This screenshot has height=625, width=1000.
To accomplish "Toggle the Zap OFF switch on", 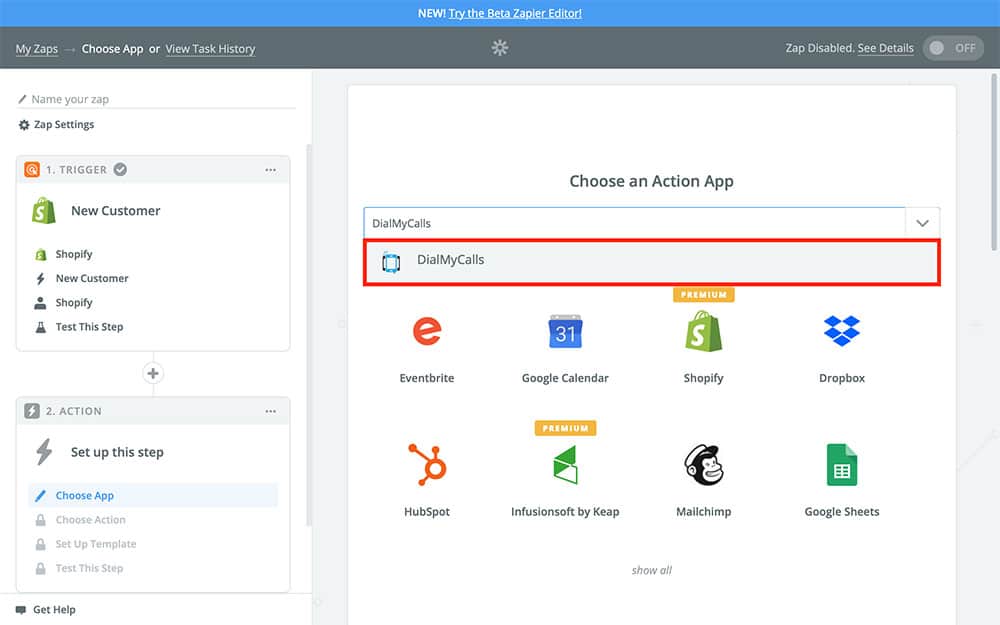I will [x=952, y=48].
